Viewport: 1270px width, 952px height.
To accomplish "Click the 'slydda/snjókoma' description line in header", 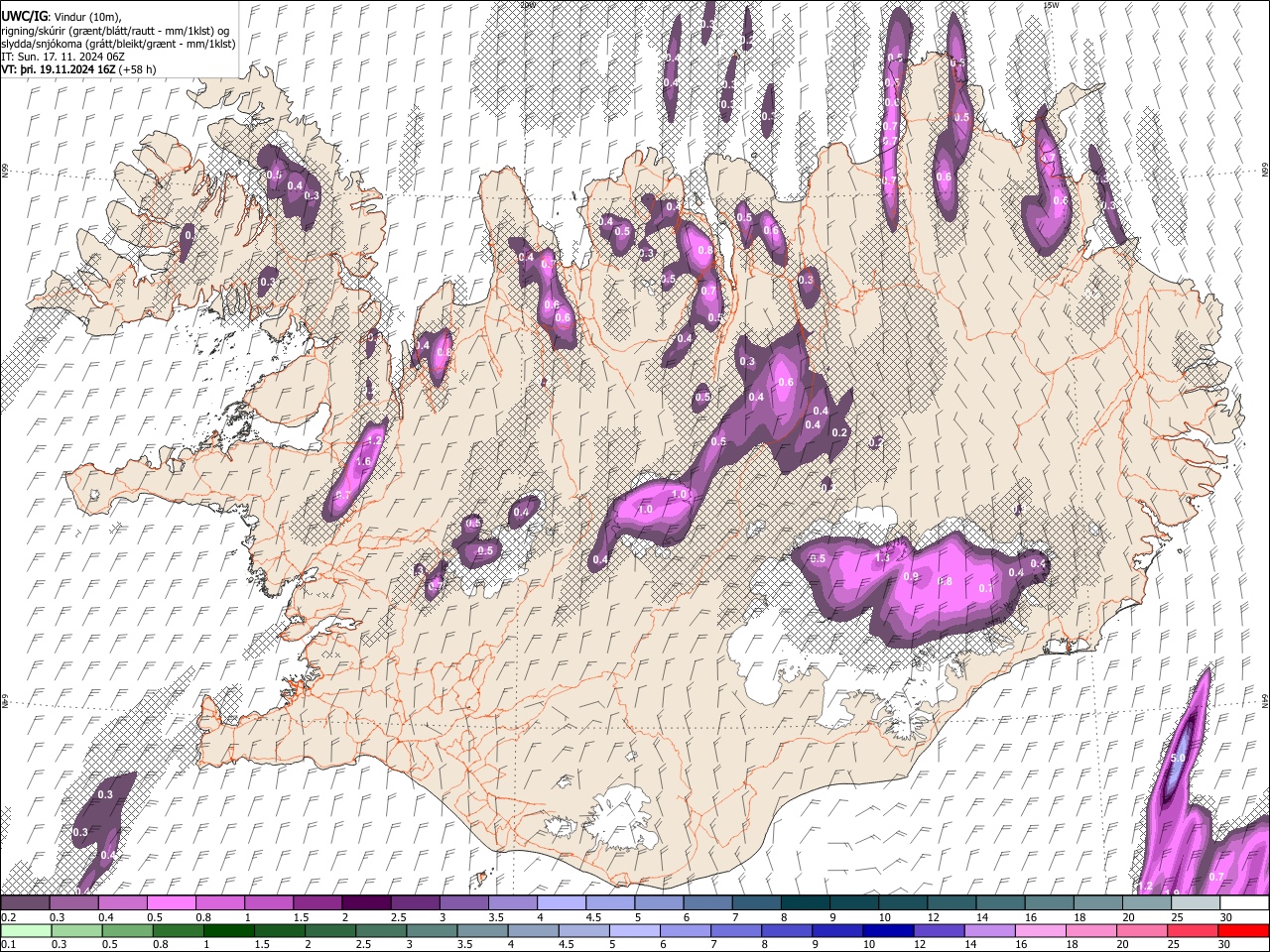I will pyautogui.click(x=118, y=44).
